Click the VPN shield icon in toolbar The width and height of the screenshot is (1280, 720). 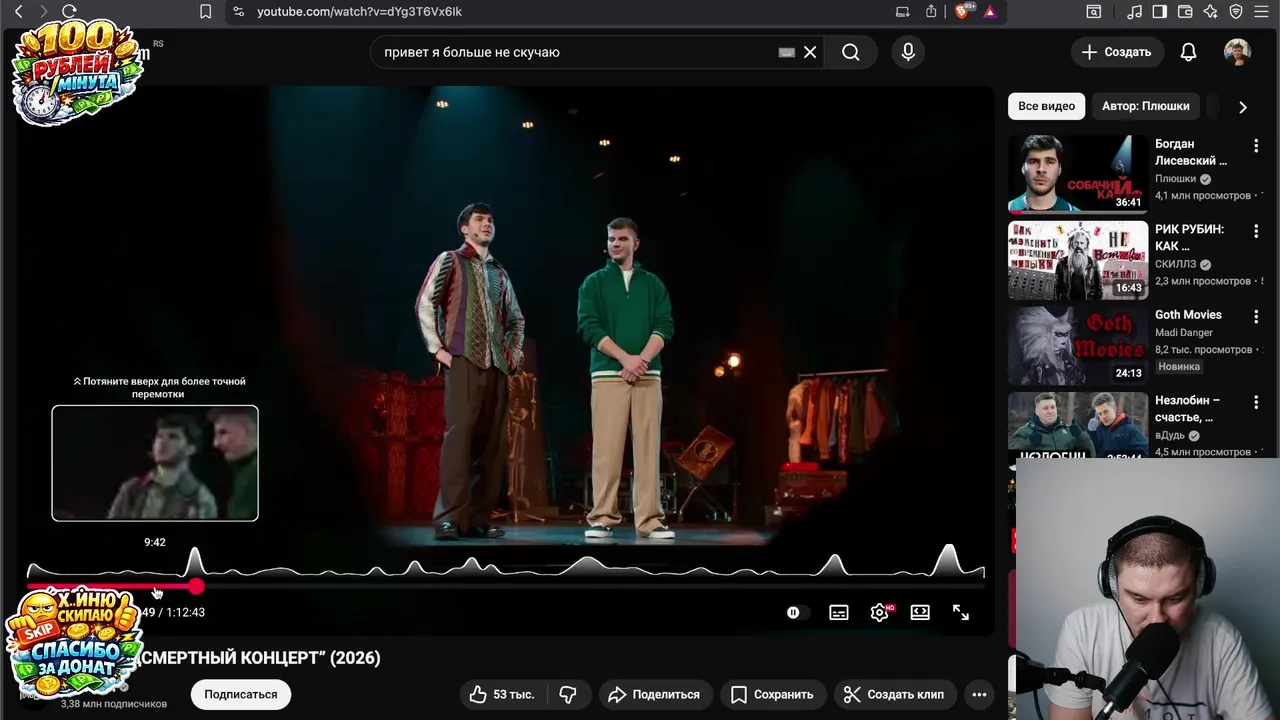[1236, 11]
